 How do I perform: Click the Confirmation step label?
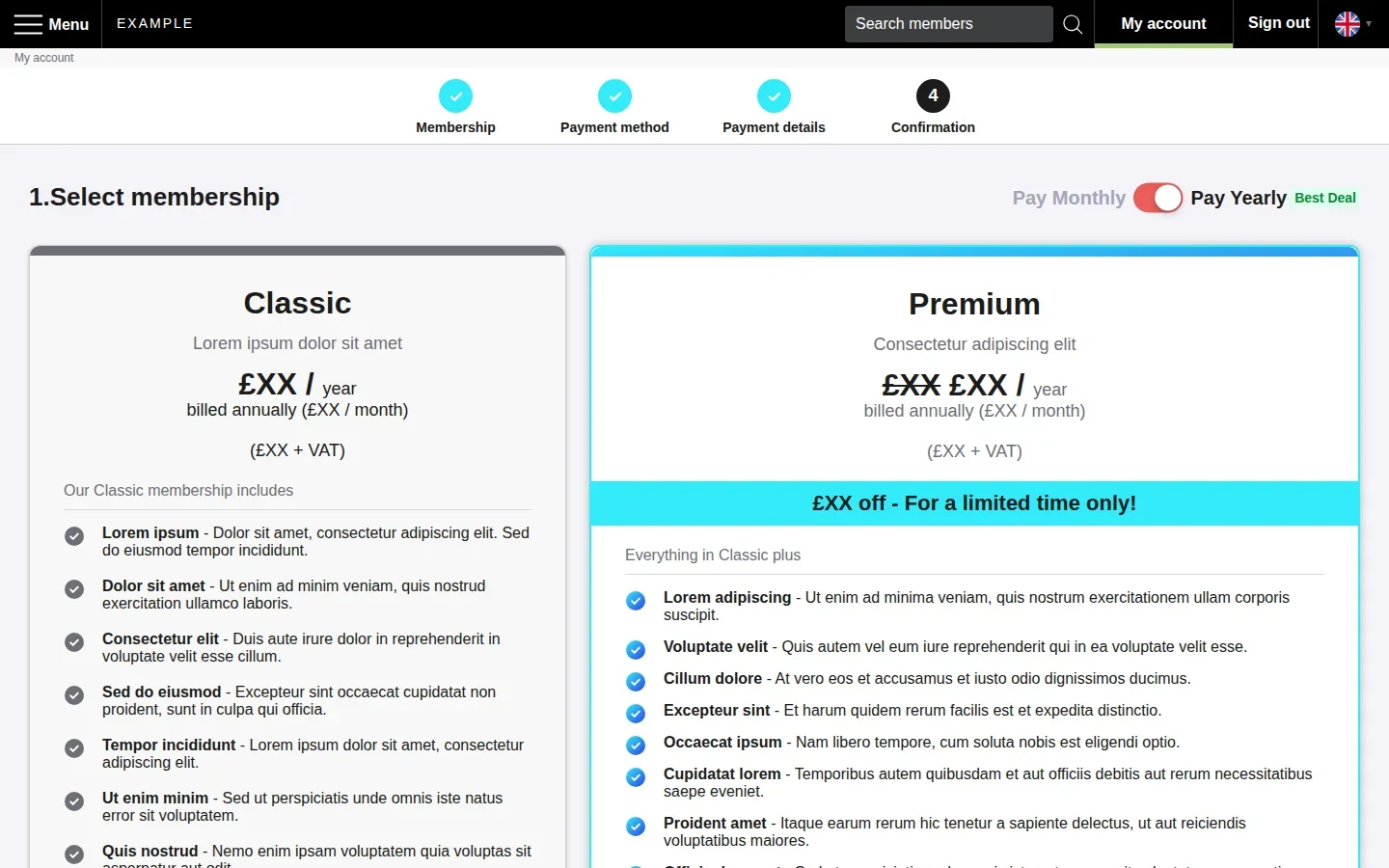[x=933, y=127]
